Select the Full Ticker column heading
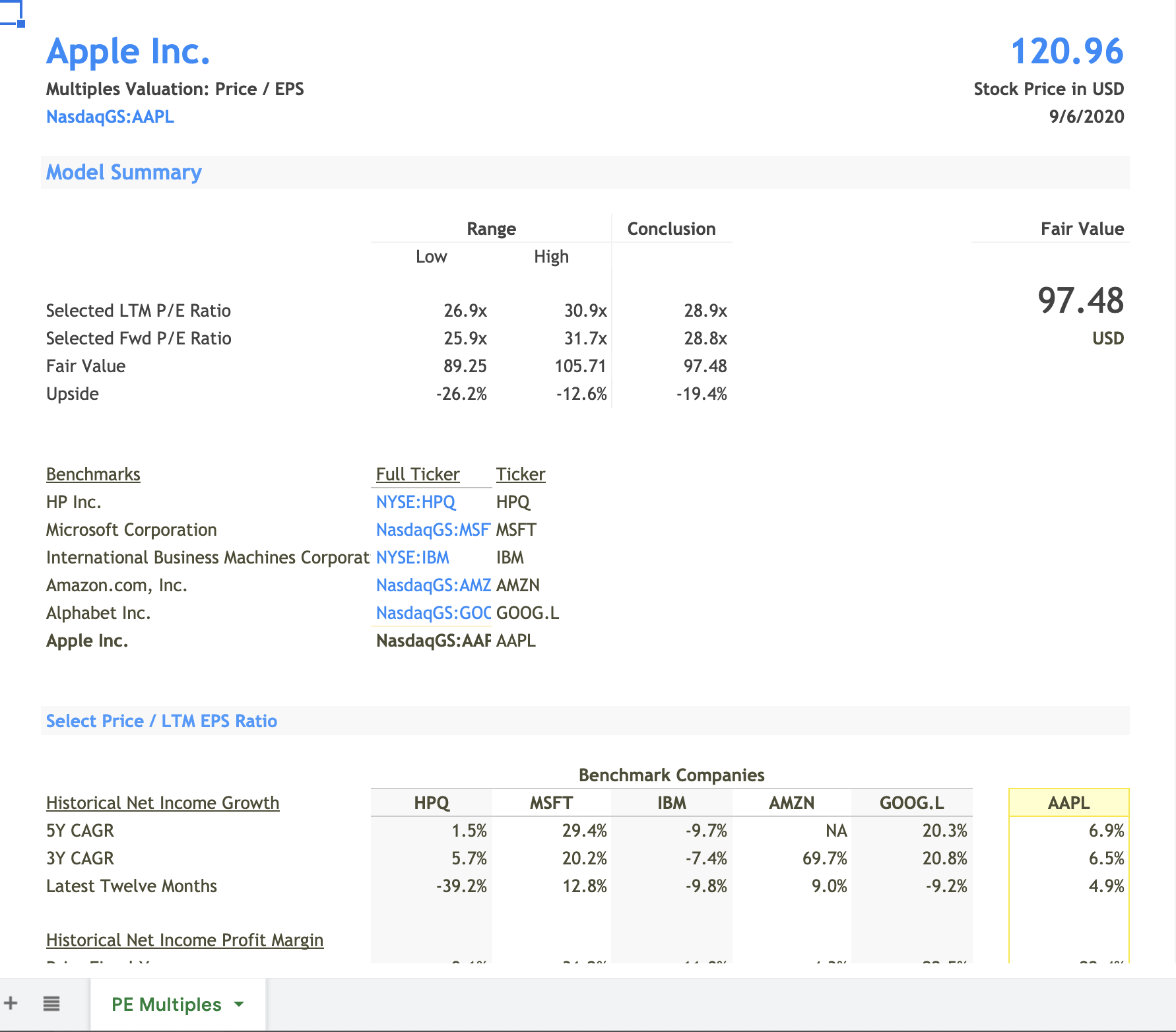 pos(418,474)
